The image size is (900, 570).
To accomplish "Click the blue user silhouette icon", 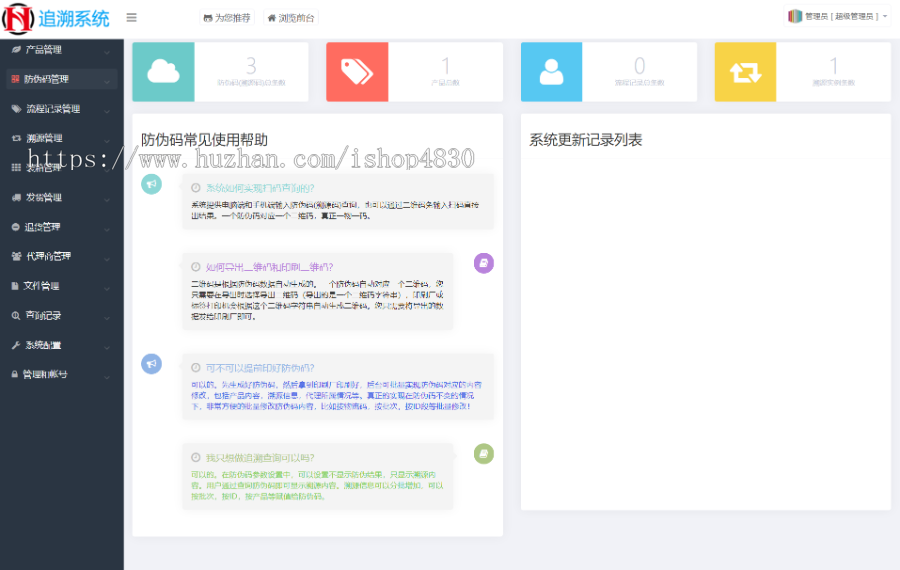I will point(551,71).
